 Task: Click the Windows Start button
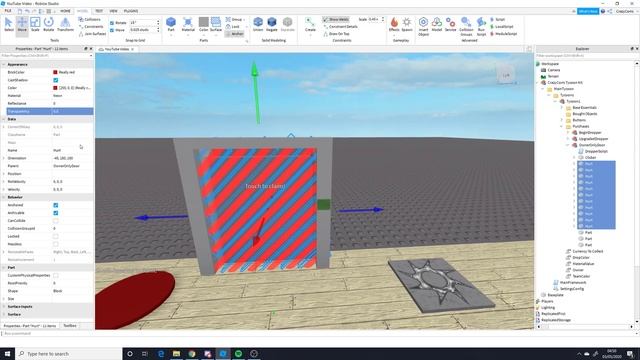point(7,353)
